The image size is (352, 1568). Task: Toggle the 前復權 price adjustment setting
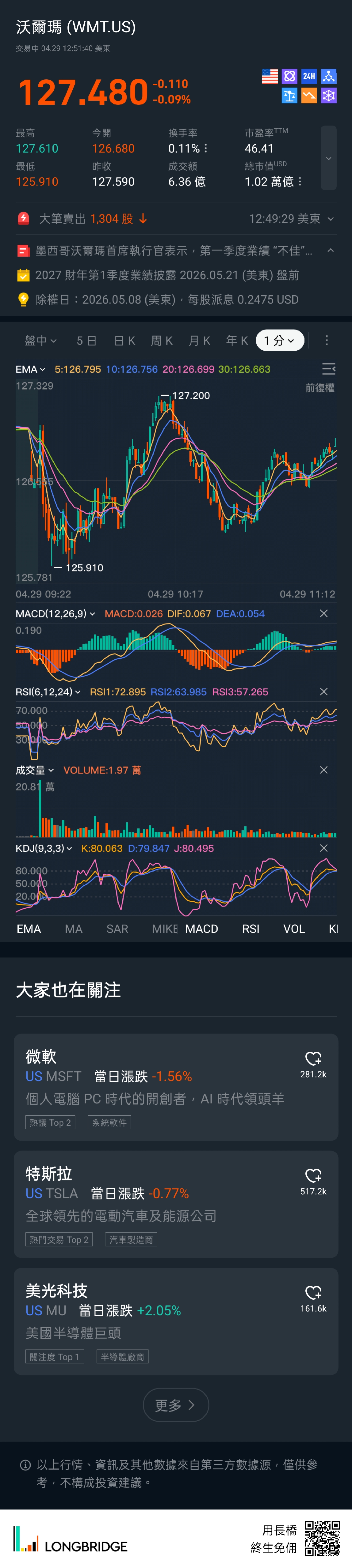319,388
